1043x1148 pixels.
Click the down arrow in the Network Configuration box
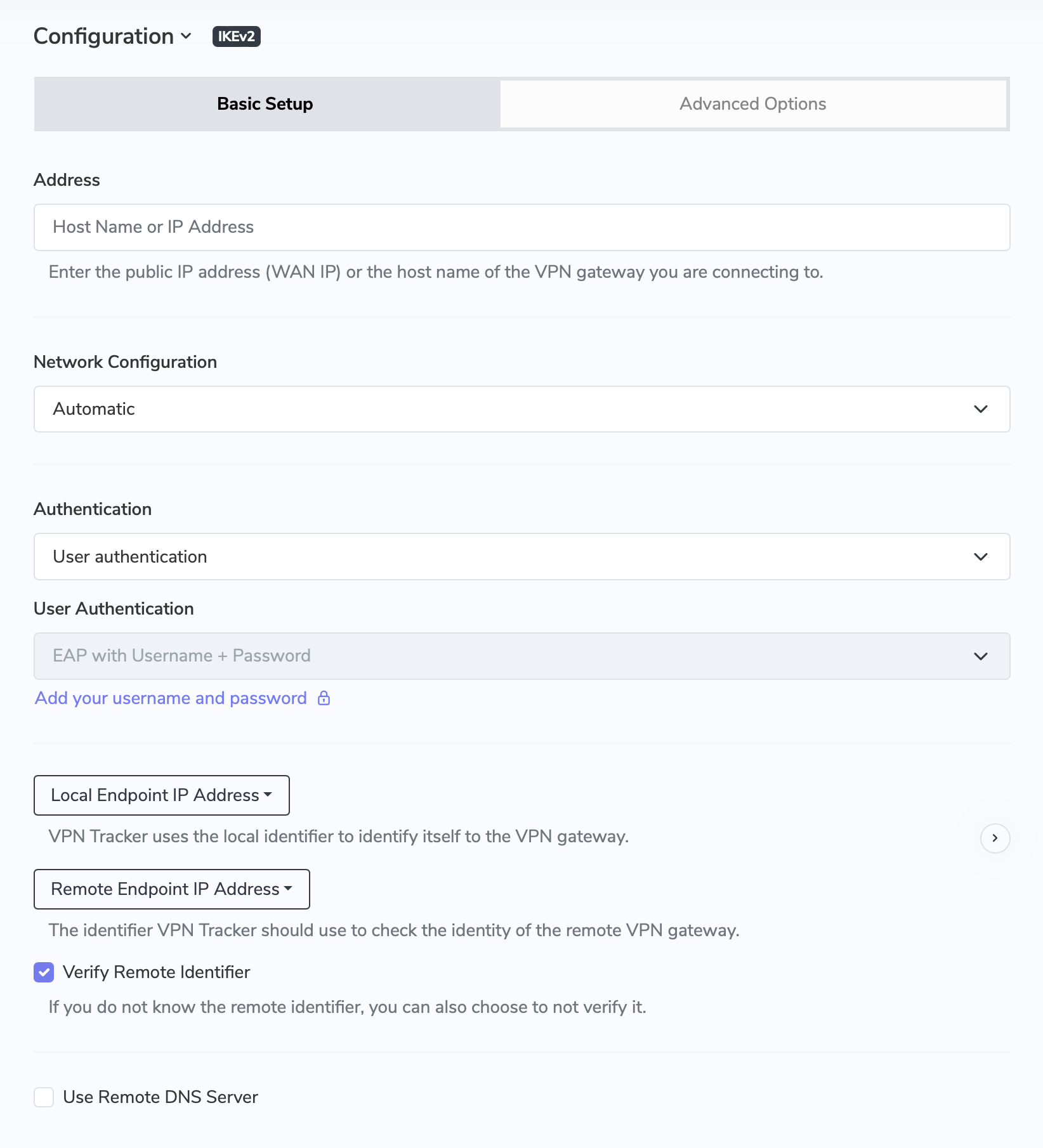coord(981,408)
